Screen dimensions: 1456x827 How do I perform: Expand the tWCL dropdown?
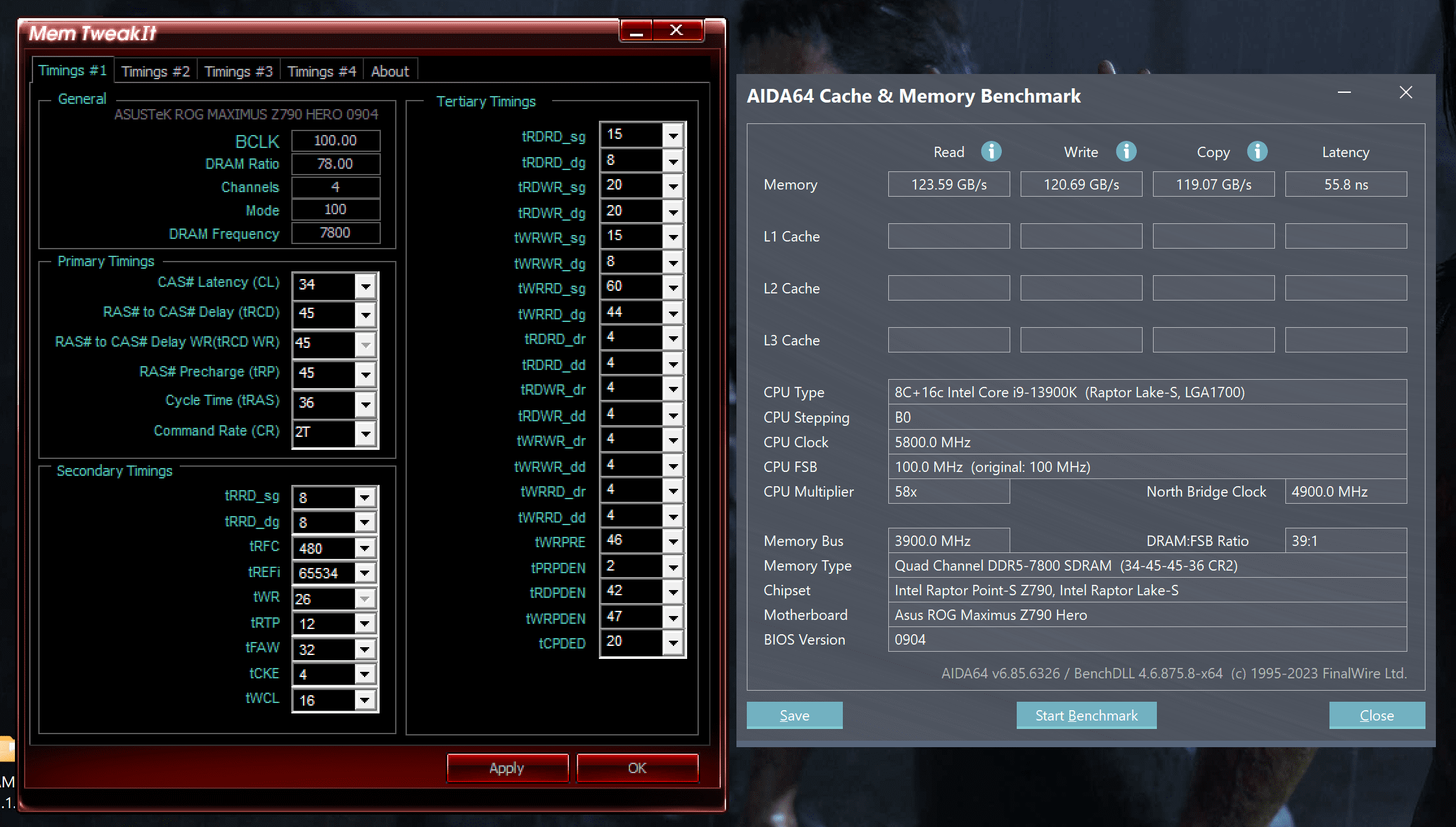[365, 700]
